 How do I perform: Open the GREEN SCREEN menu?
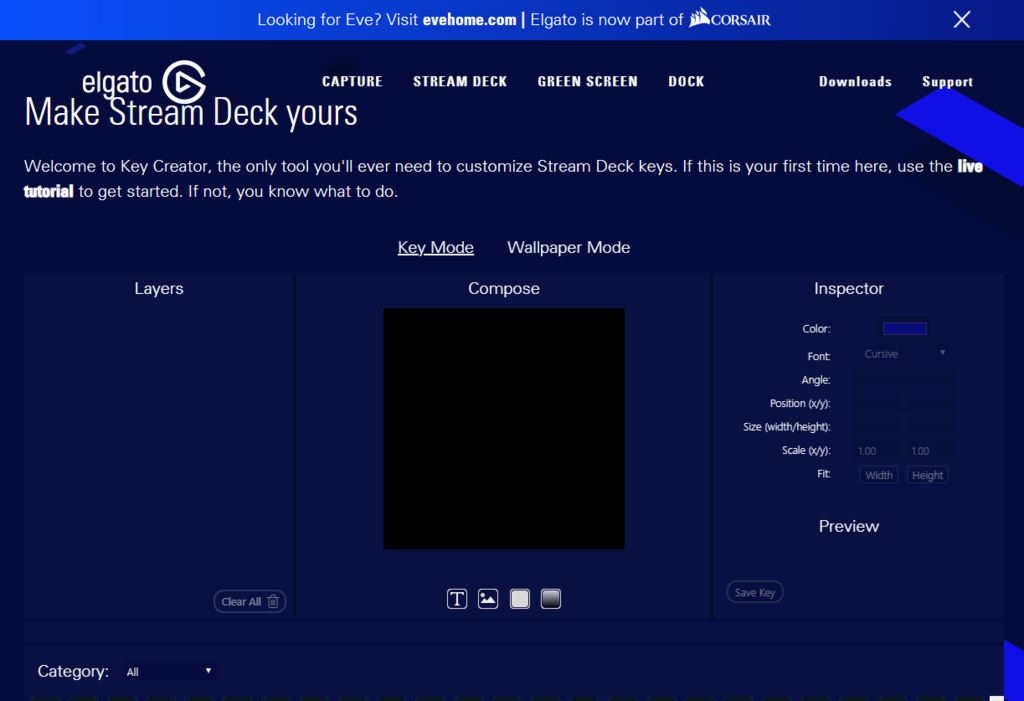coord(587,82)
